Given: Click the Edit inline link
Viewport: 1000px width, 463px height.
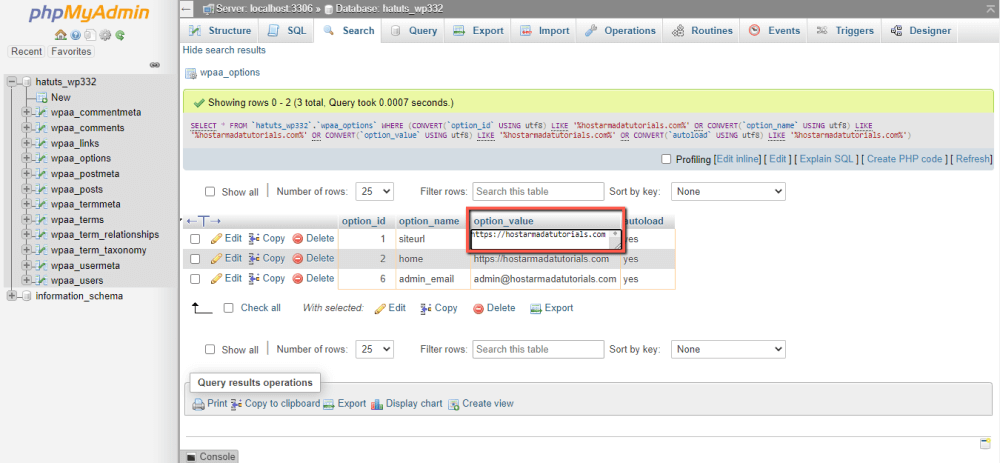Looking at the screenshot, I should tap(739, 159).
